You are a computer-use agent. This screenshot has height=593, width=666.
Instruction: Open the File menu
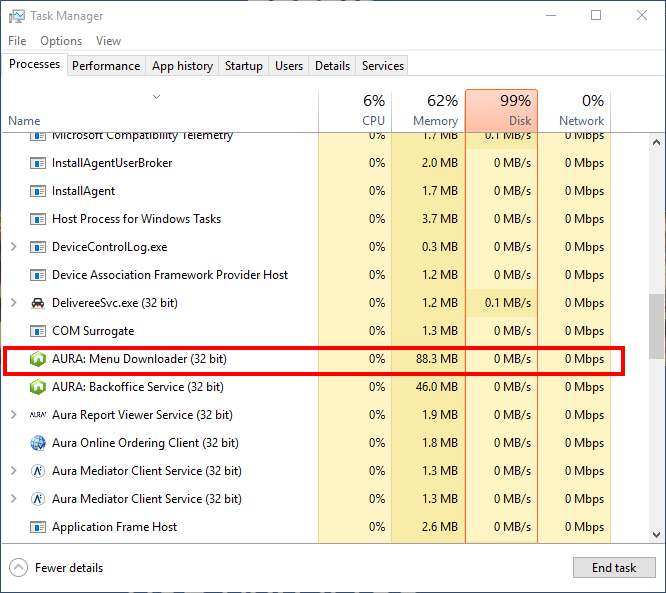pos(17,41)
